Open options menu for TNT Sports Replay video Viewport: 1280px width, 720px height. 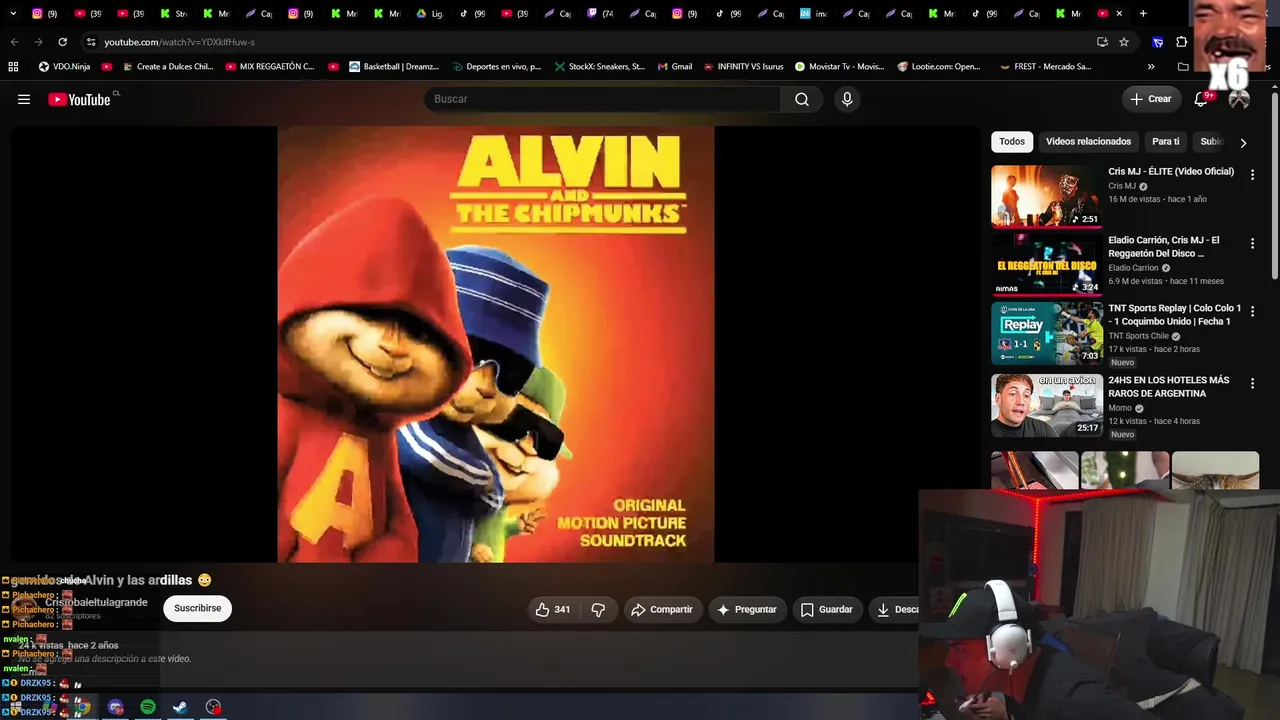pos(1252,312)
